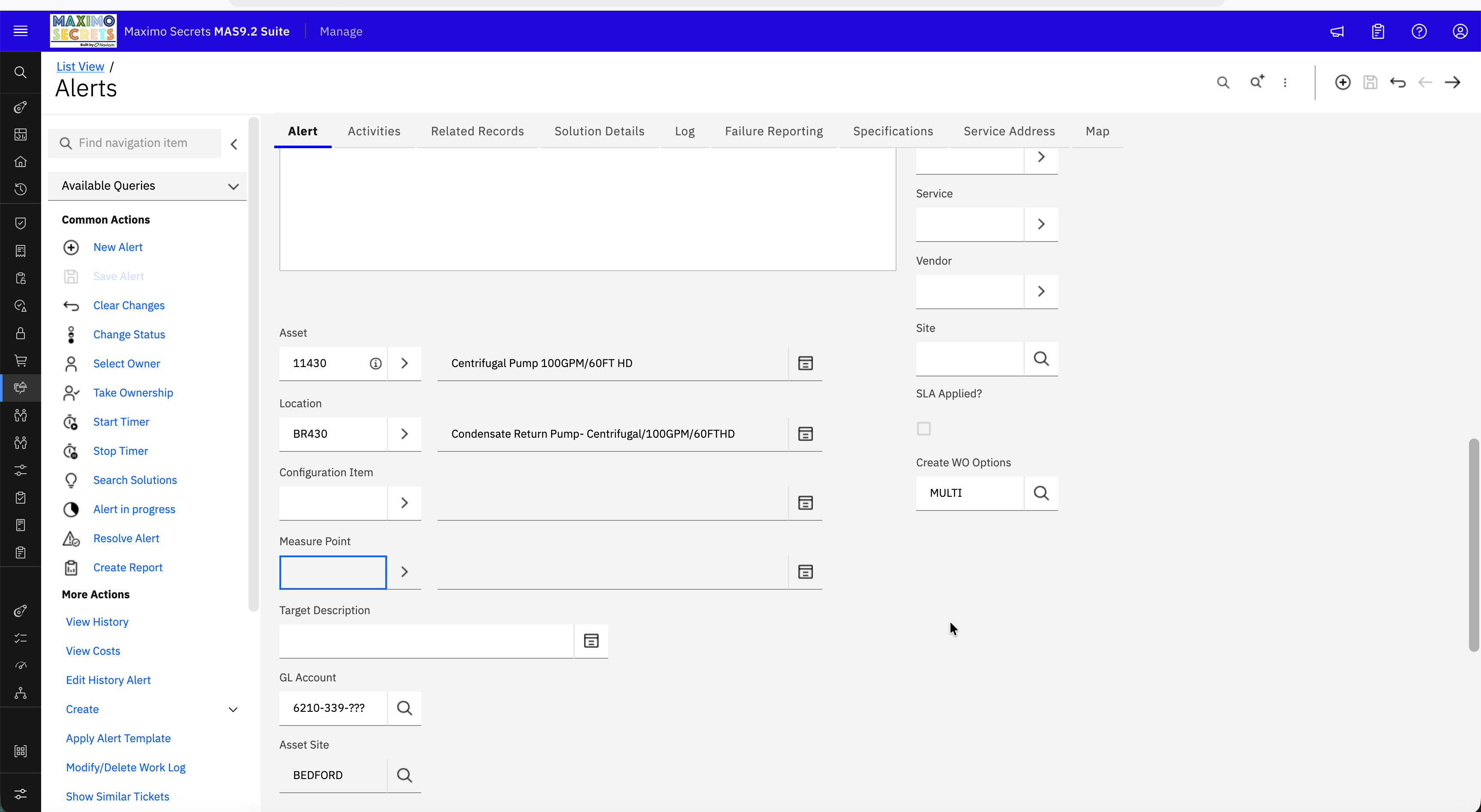Go back to List View link
The width and height of the screenshot is (1481, 812).
click(x=80, y=67)
